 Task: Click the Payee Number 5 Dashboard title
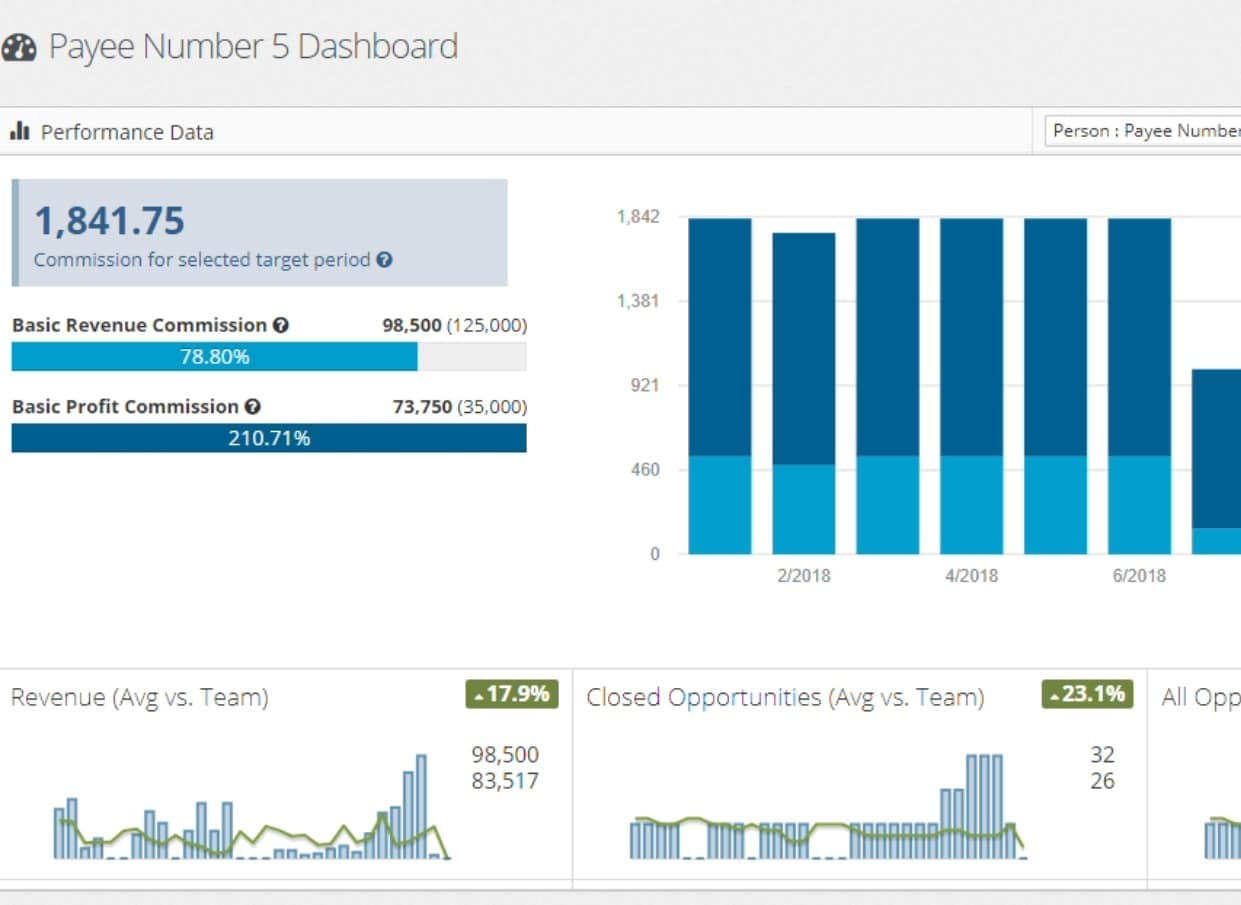(x=253, y=47)
